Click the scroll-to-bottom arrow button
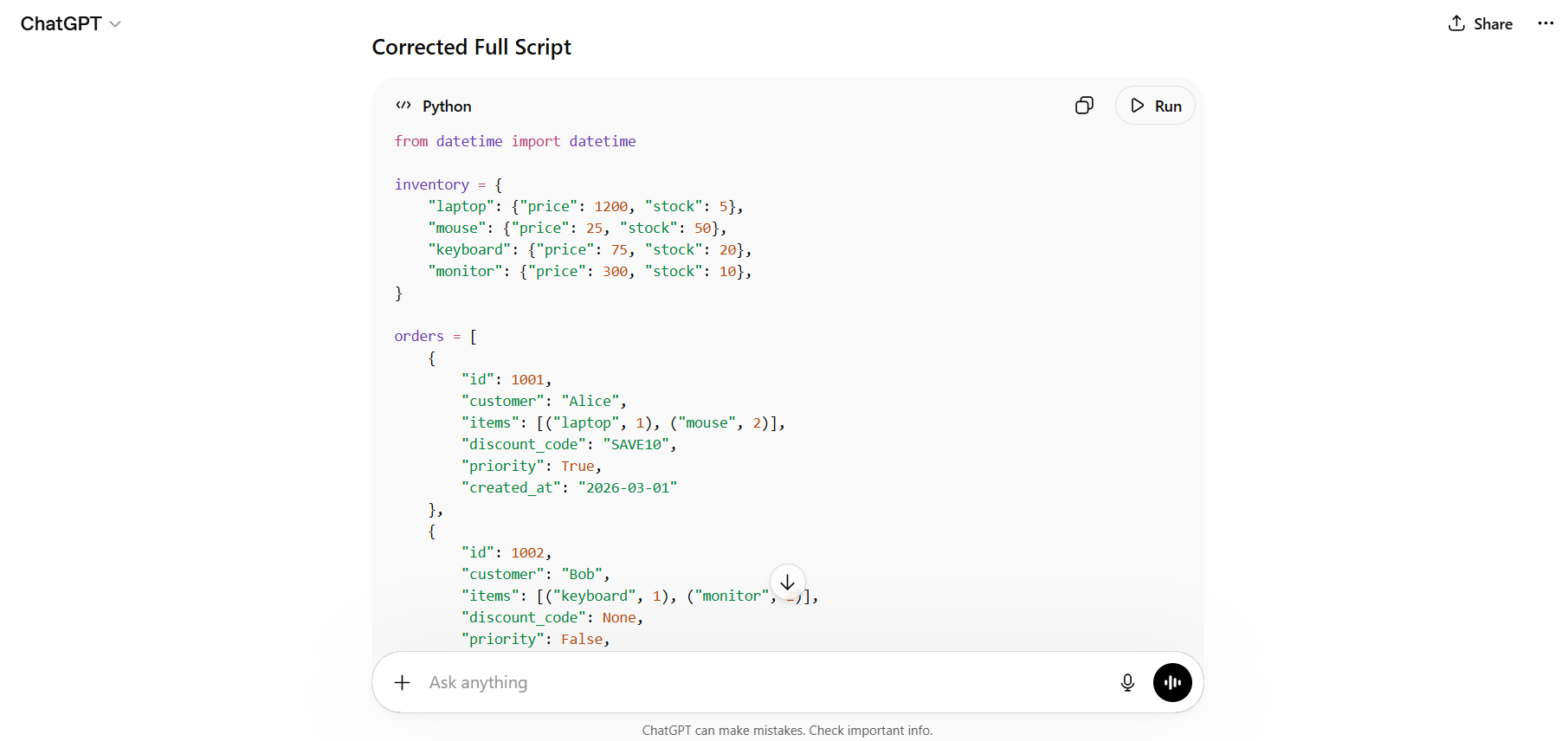The width and height of the screenshot is (1568, 741). pyautogui.click(x=787, y=583)
